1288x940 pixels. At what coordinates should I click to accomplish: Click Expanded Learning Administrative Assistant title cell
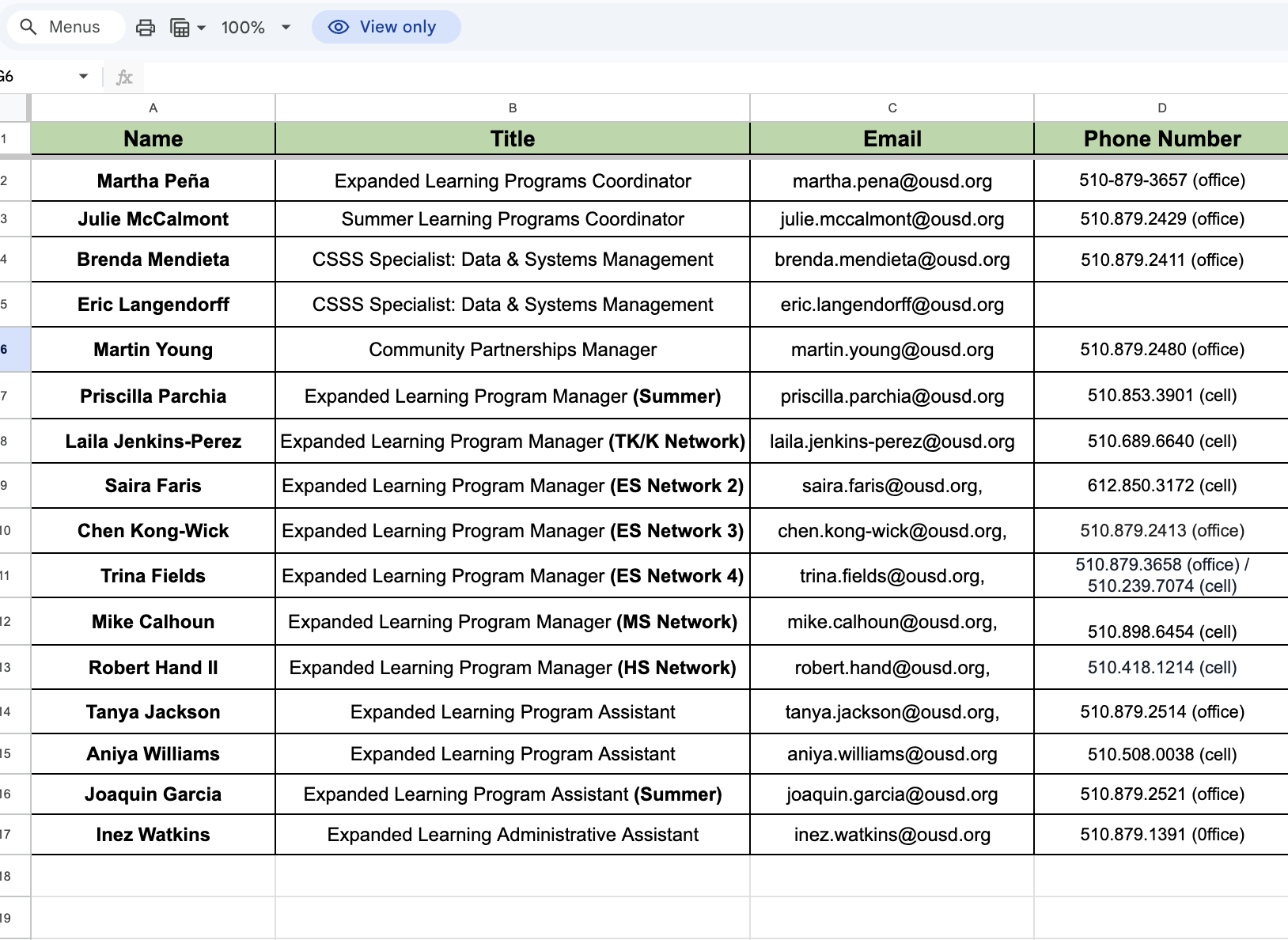pos(513,835)
